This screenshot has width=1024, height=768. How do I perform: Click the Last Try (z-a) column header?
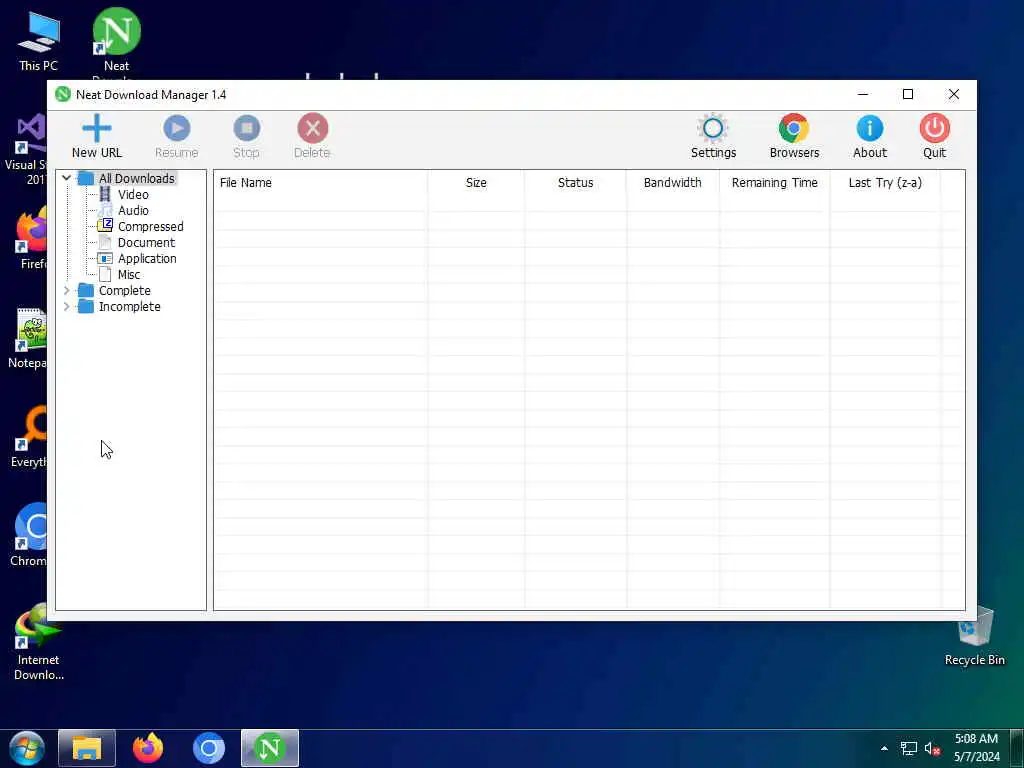click(885, 183)
